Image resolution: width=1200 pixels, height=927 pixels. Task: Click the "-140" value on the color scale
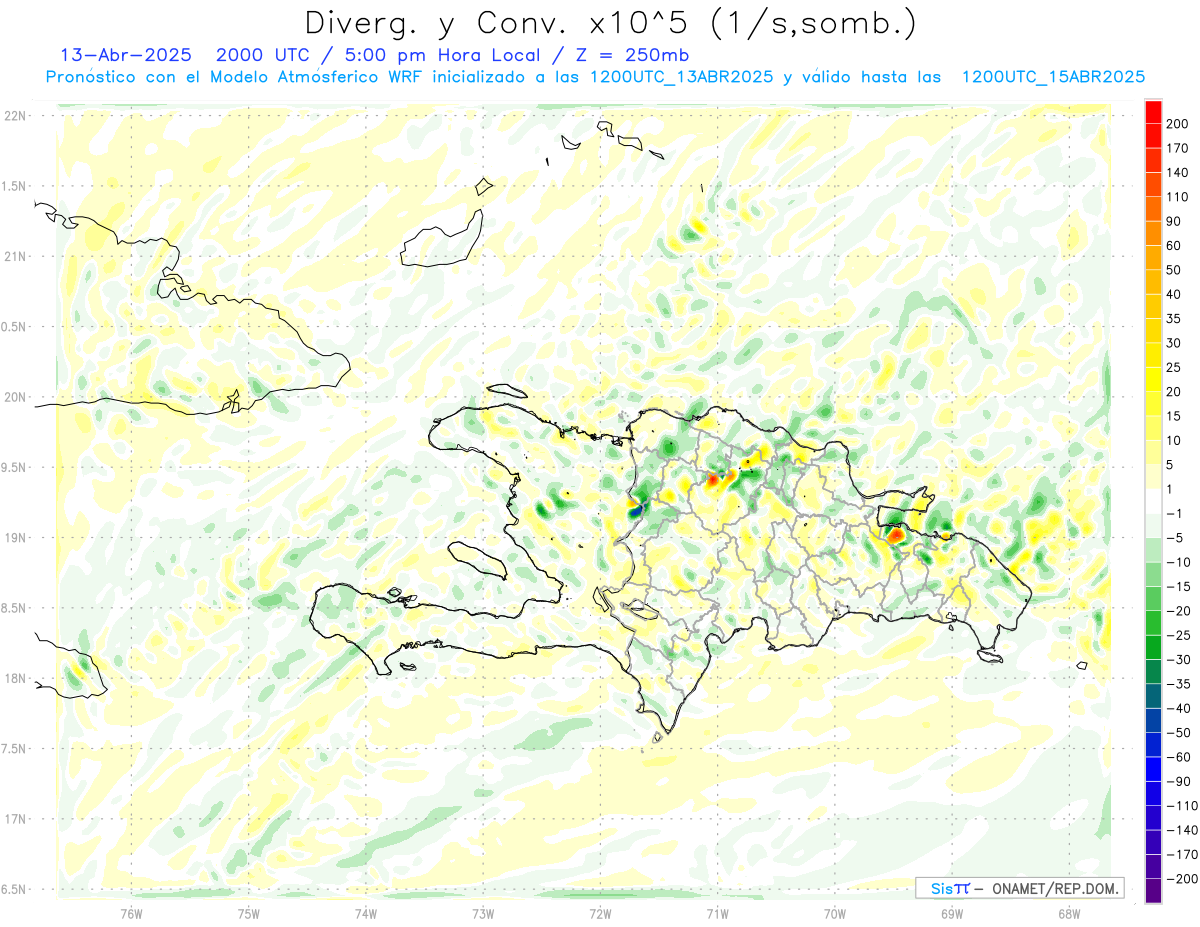pyautogui.click(x=1183, y=830)
